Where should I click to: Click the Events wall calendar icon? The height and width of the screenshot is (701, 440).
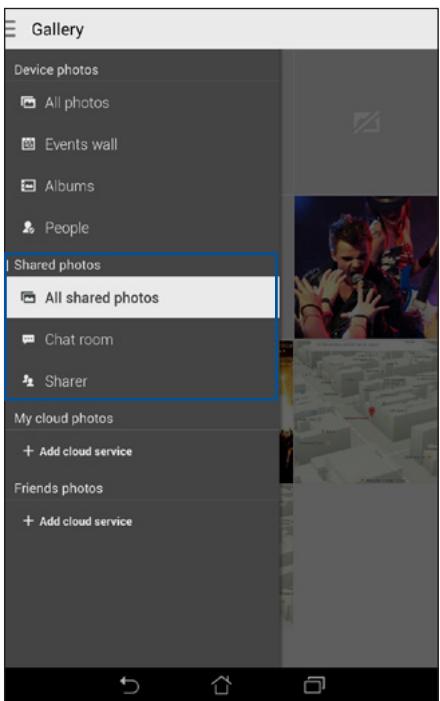click(x=28, y=144)
